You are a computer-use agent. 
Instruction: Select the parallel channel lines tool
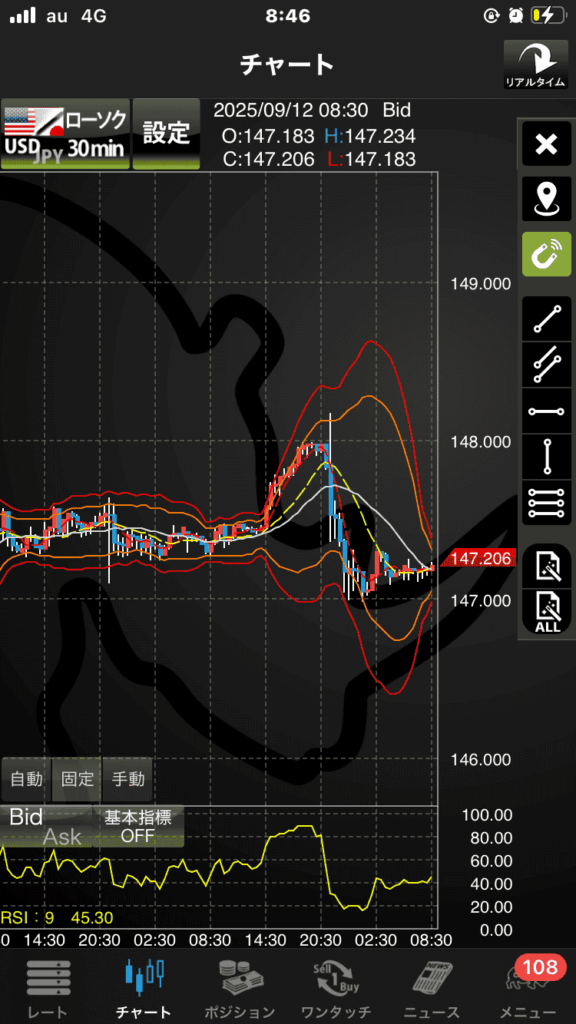click(547, 365)
